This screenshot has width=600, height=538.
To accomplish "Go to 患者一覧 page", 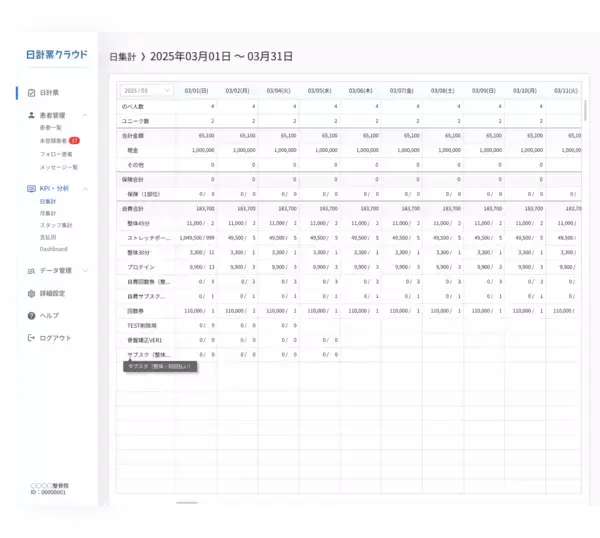I will click(51, 127).
